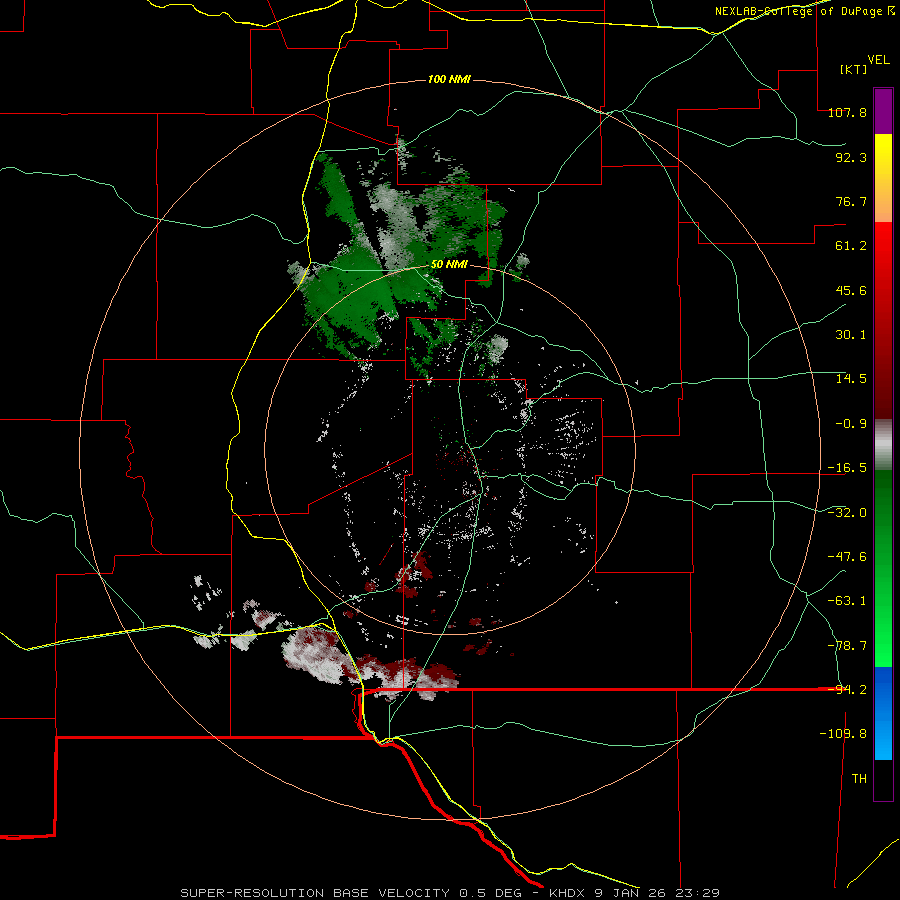Click the -16.5 velocity scale value

[847, 468]
